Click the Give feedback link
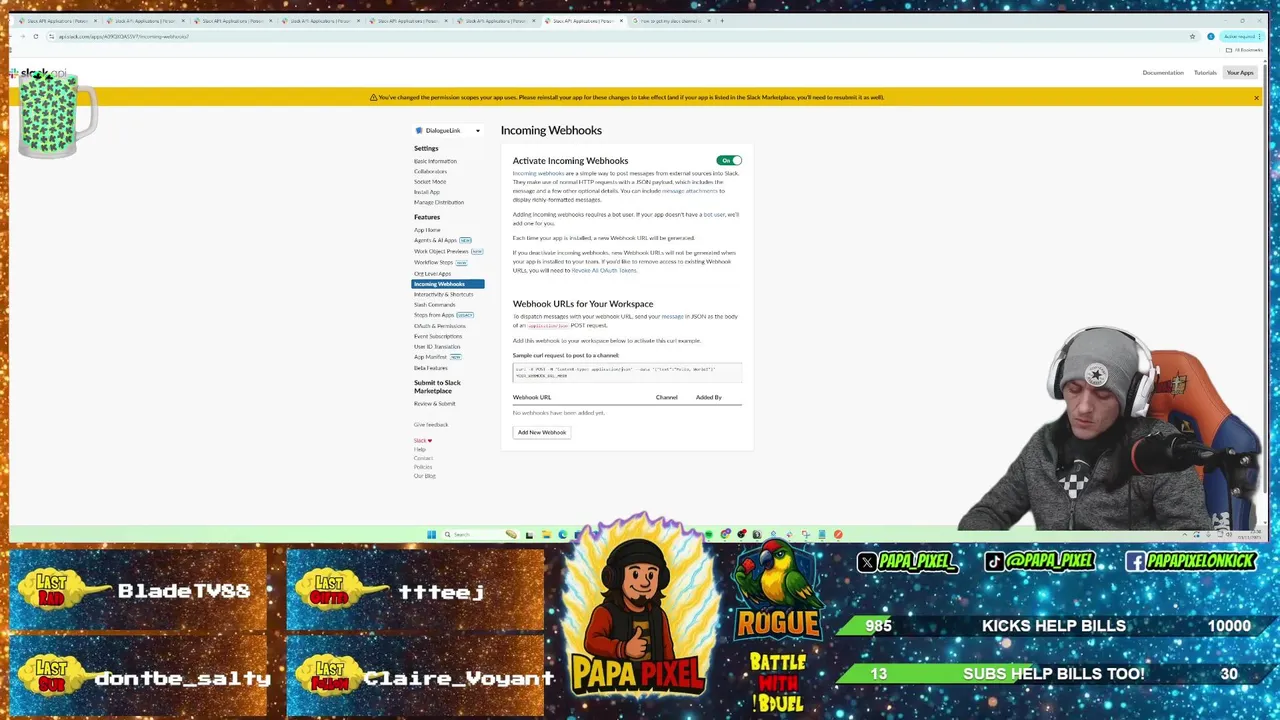The width and height of the screenshot is (1280, 720). click(431, 424)
